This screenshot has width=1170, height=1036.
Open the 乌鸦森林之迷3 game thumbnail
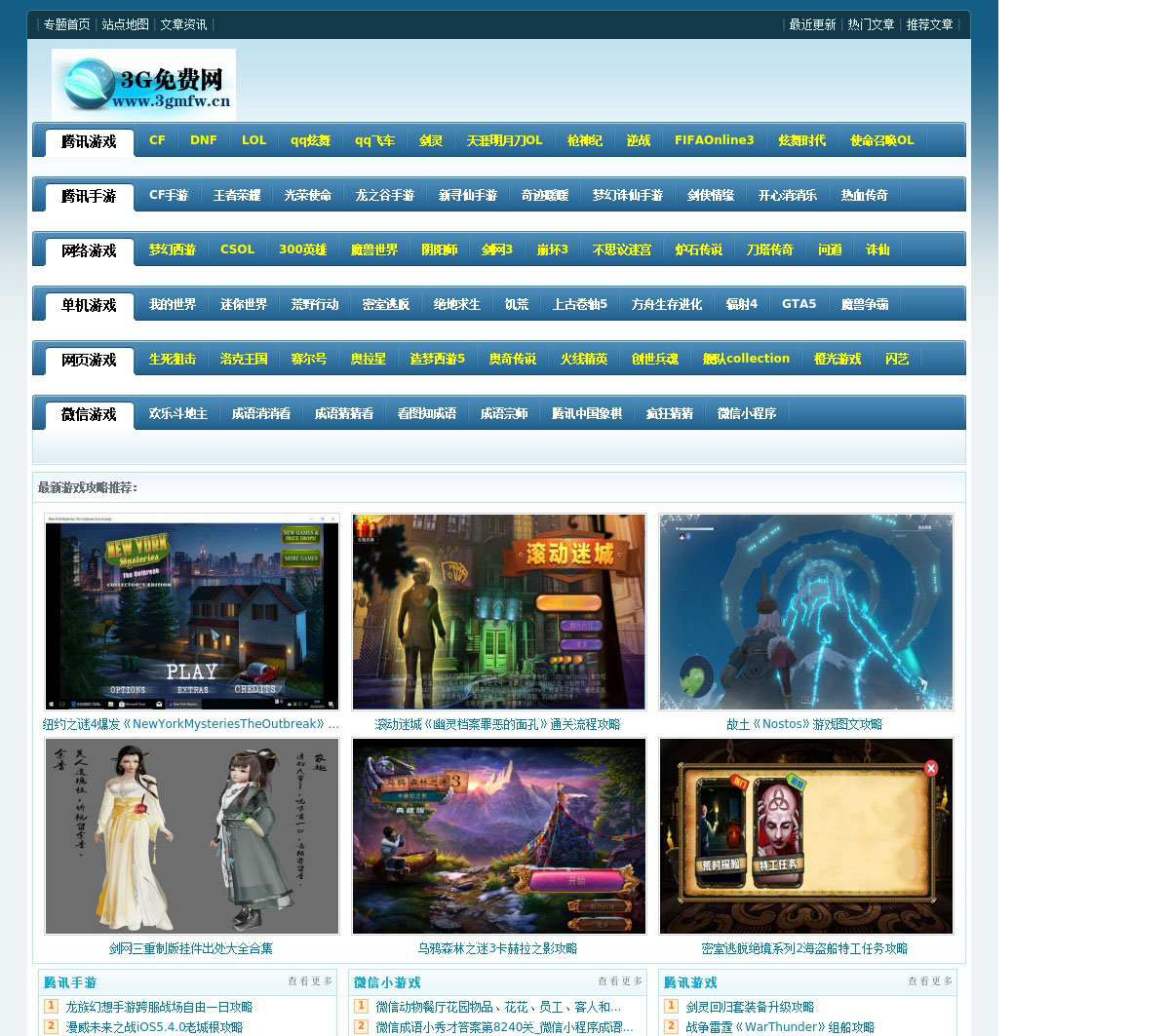coord(498,836)
